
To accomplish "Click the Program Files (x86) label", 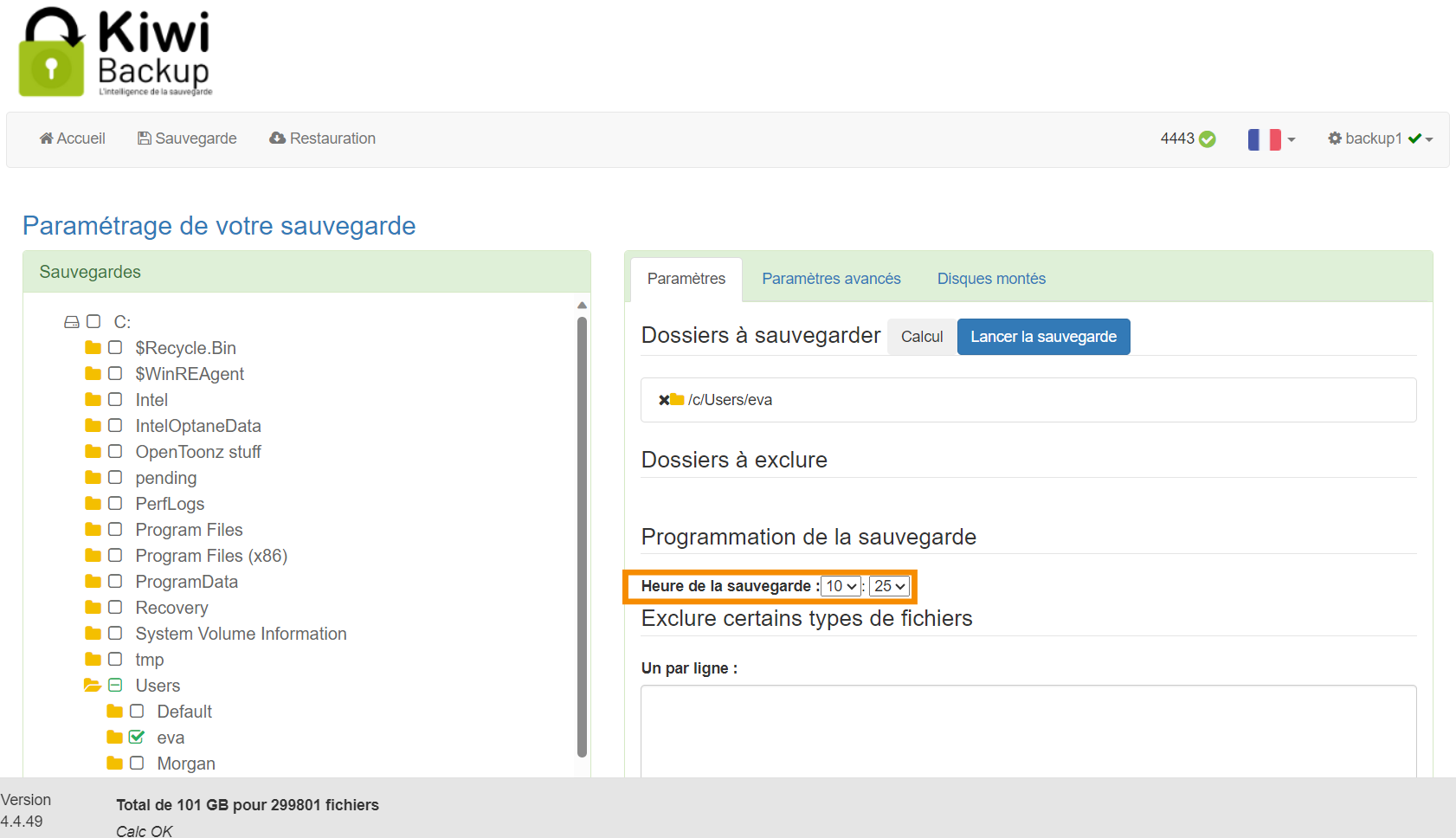I will point(211,556).
